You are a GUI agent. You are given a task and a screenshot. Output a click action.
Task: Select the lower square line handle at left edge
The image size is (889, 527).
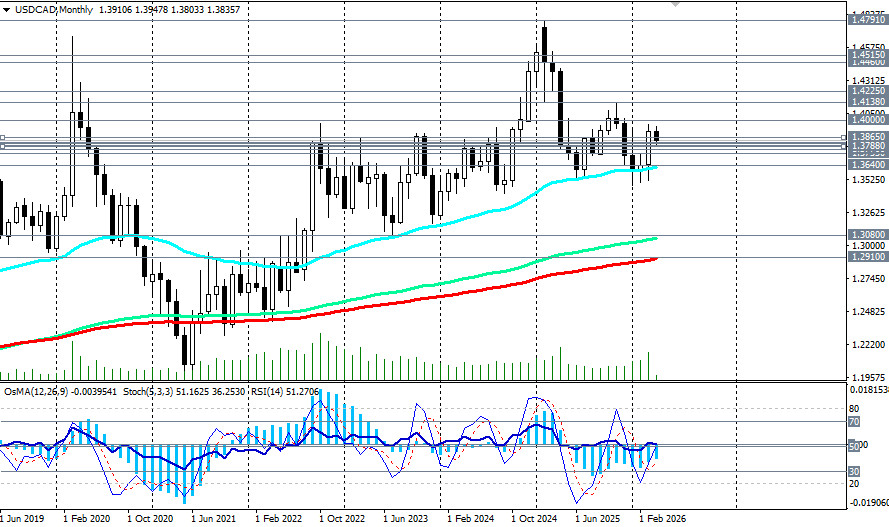pos(3,147)
